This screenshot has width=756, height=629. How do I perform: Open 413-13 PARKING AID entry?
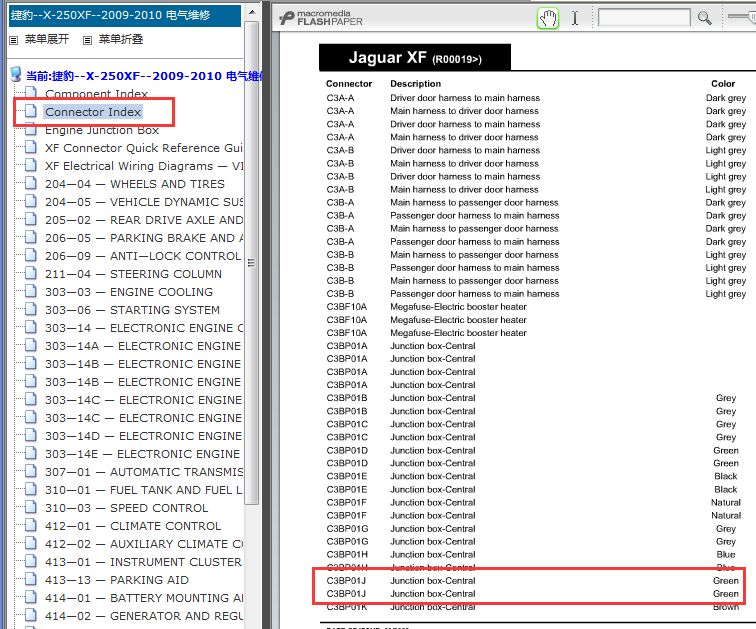tap(117, 580)
